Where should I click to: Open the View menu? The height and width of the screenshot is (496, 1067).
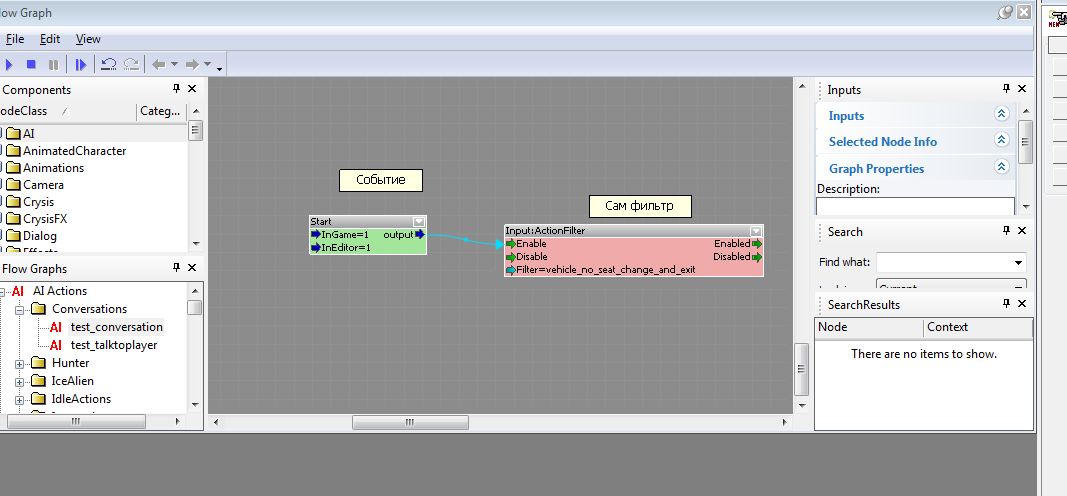pos(88,39)
